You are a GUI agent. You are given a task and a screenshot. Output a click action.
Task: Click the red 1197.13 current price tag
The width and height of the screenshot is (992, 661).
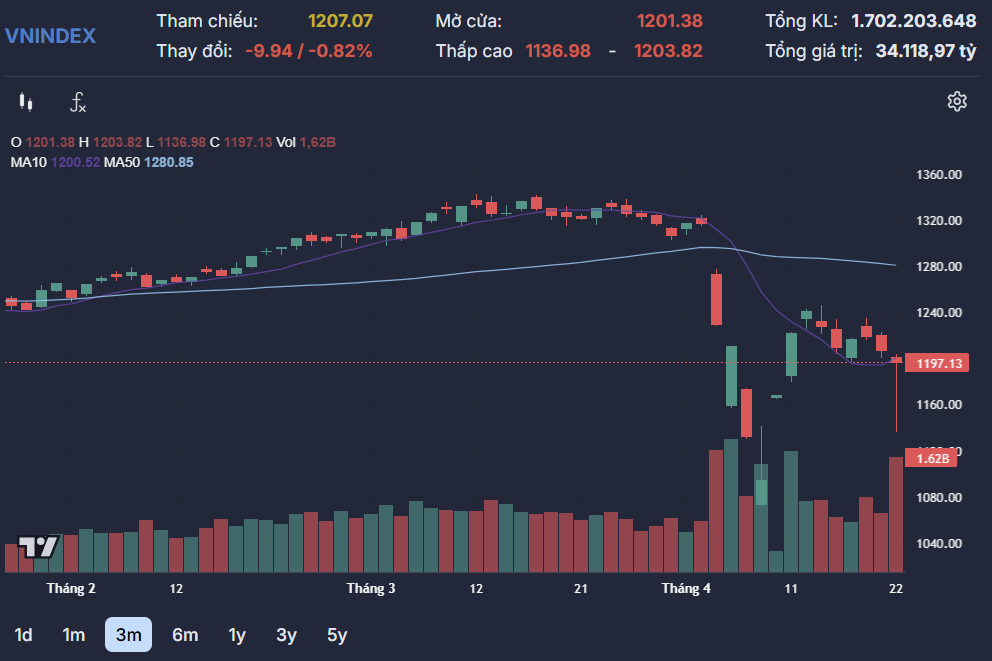pyautogui.click(x=937, y=363)
